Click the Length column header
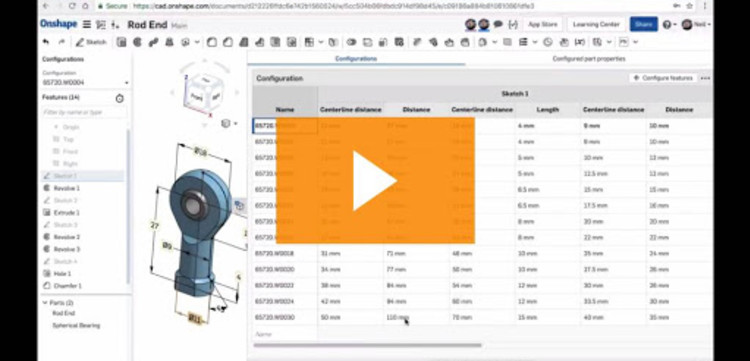Viewport: 750px width, 361px height. click(x=548, y=109)
